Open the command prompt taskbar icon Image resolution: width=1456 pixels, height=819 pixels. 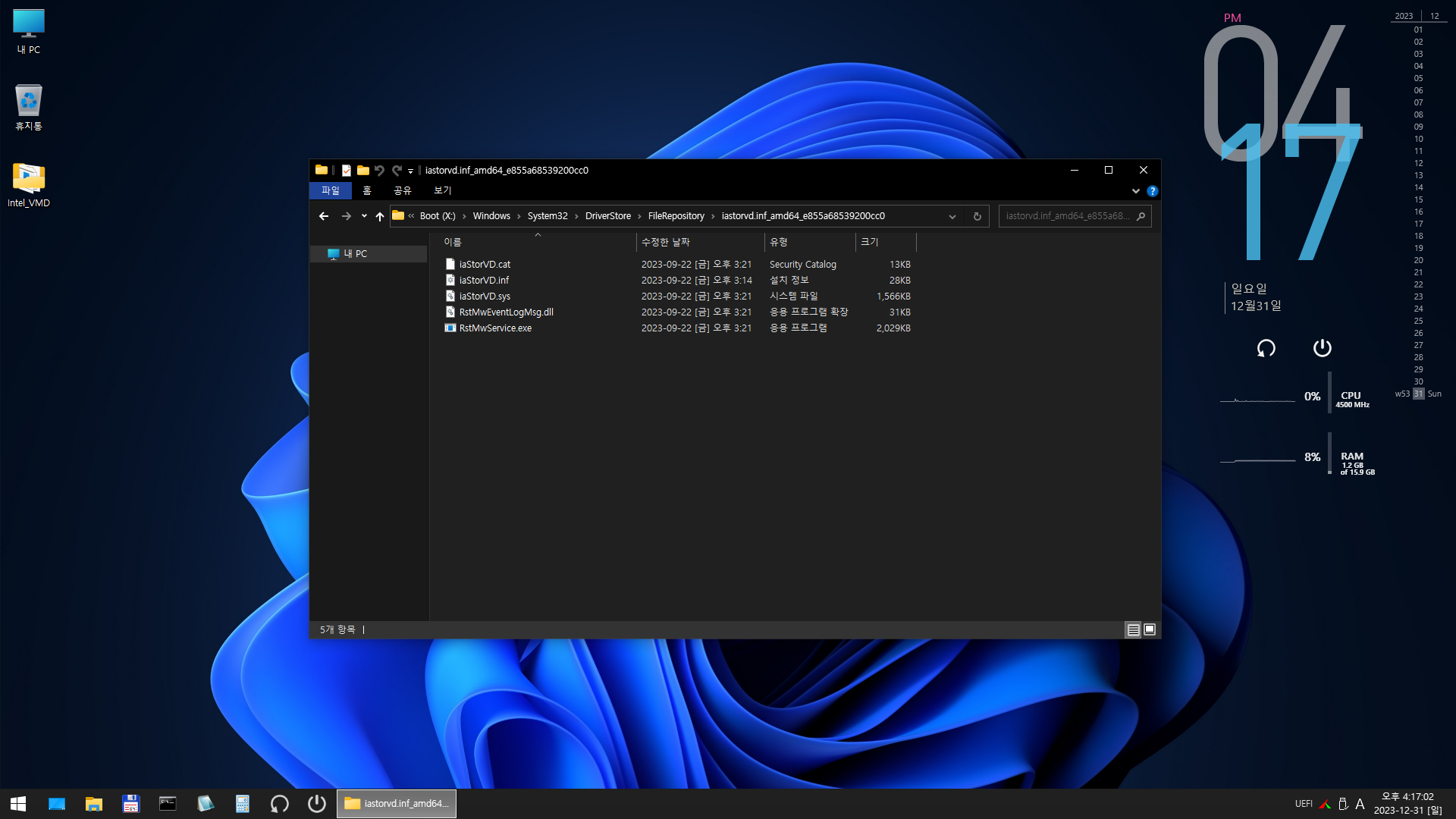click(168, 804)
